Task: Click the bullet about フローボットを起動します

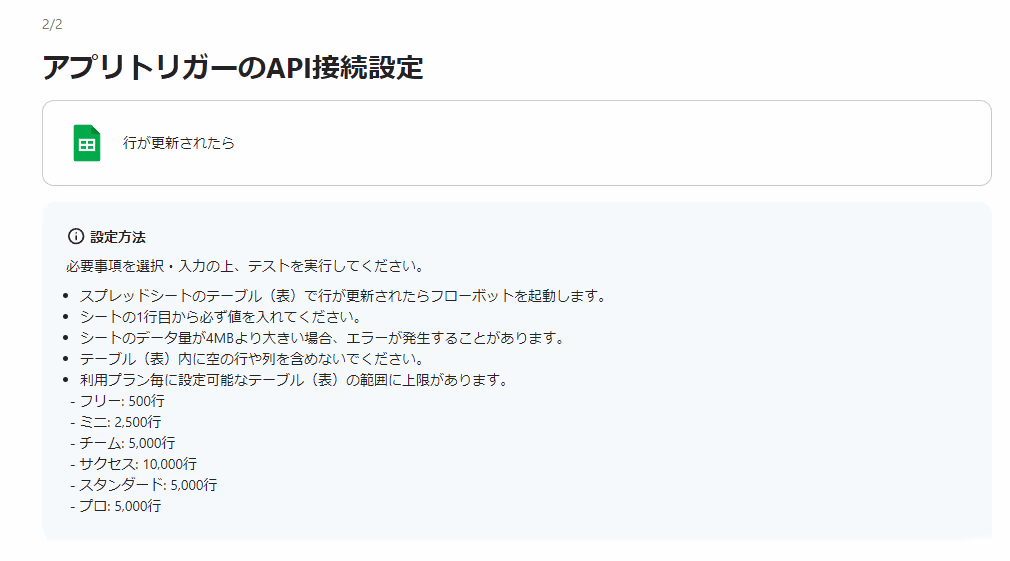Action: (x=343, y=296)
